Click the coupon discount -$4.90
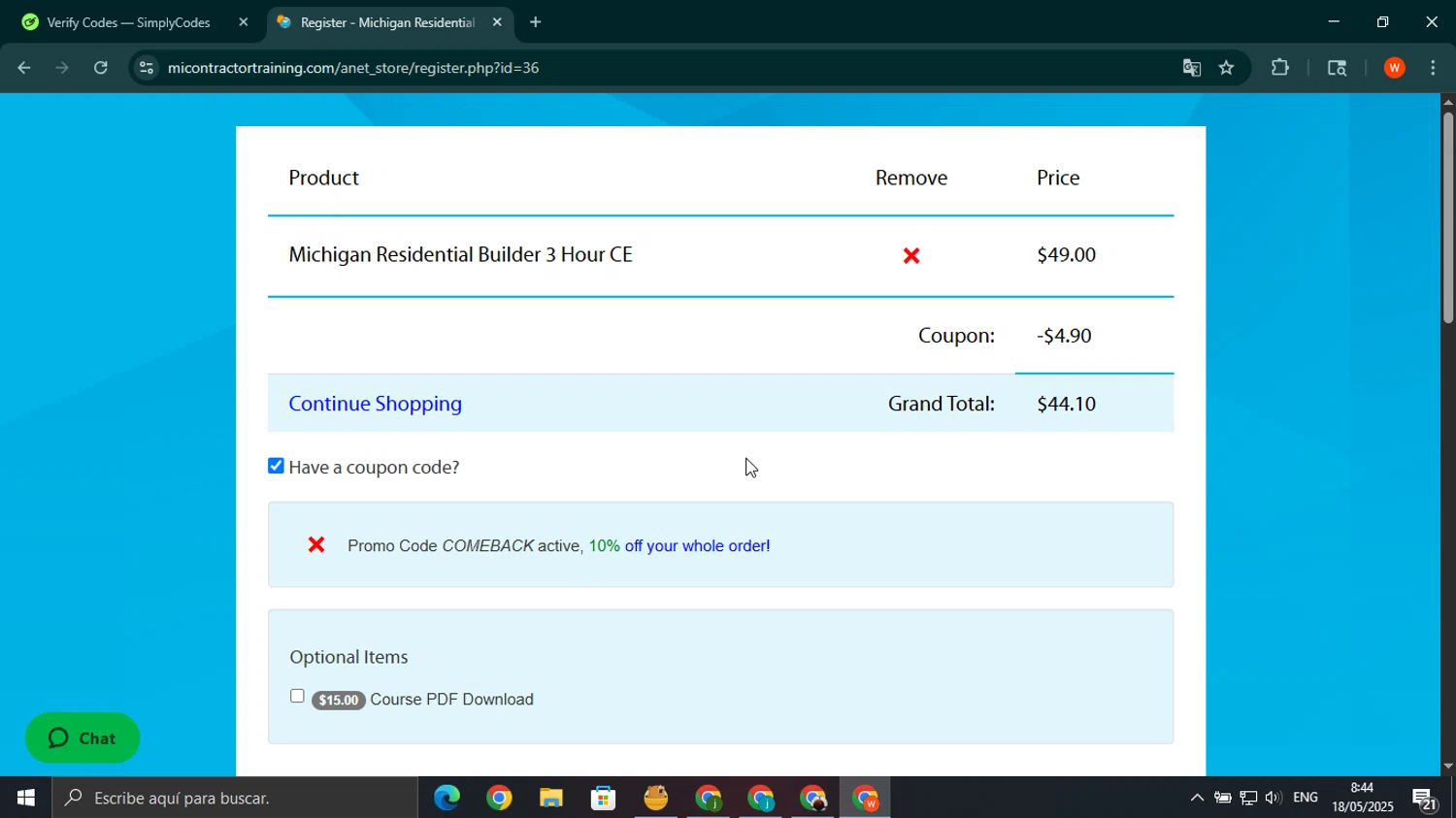This screenshot has width=1456, height=818. tap(1064, 336)
